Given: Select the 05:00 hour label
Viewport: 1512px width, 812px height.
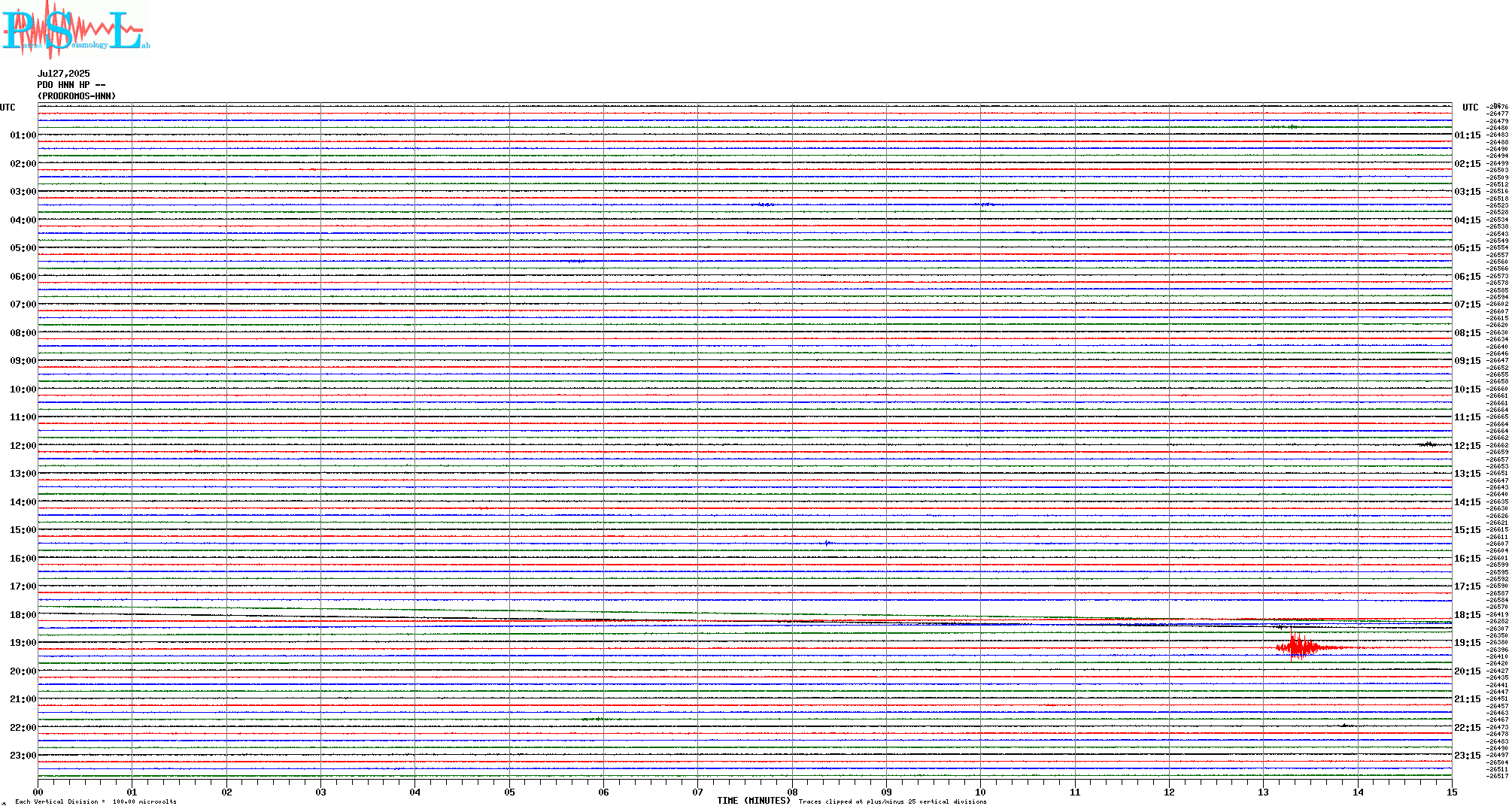Looking at the screenshot, I should (x=23, y=248).
